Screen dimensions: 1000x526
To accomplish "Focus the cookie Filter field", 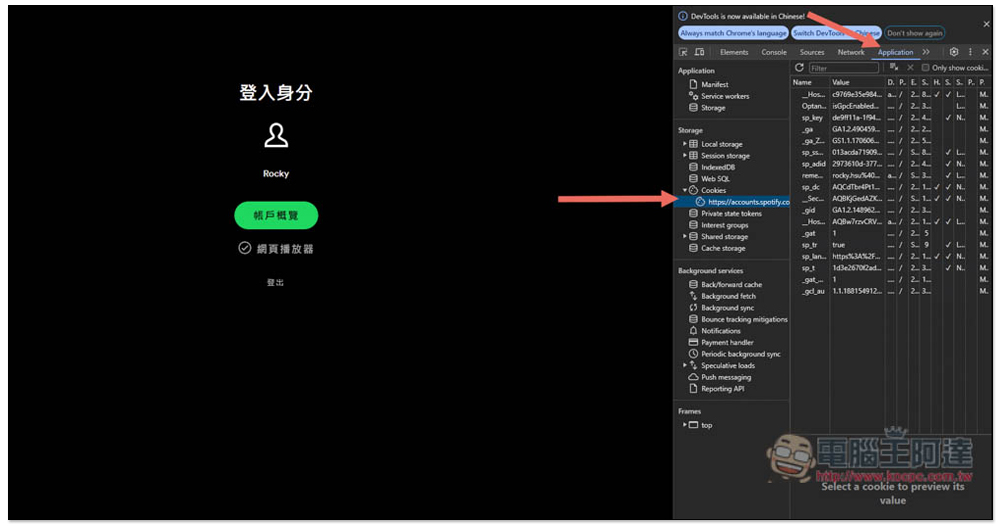I will coord(844,68).
